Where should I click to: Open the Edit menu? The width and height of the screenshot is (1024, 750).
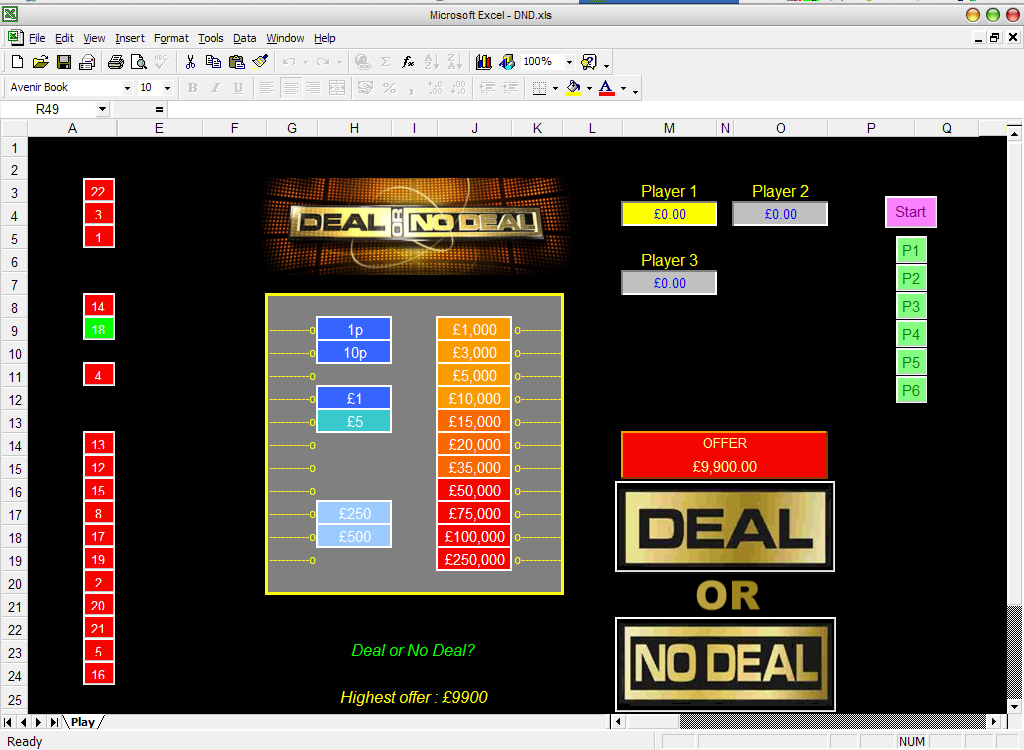tap(64, 39)
